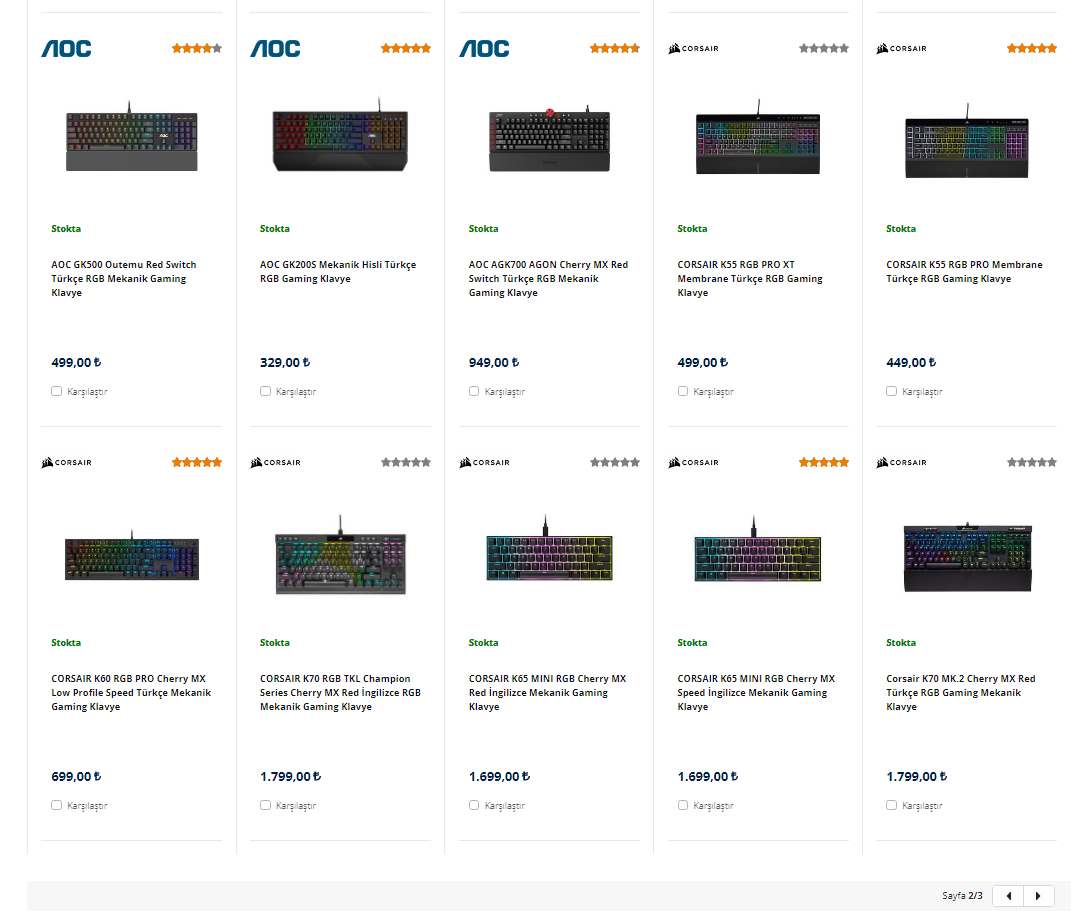Click Corsair logo on K65 MINI Red card
The height and width of the screenshot is (917, 1082).
click(x=484, y=462)
